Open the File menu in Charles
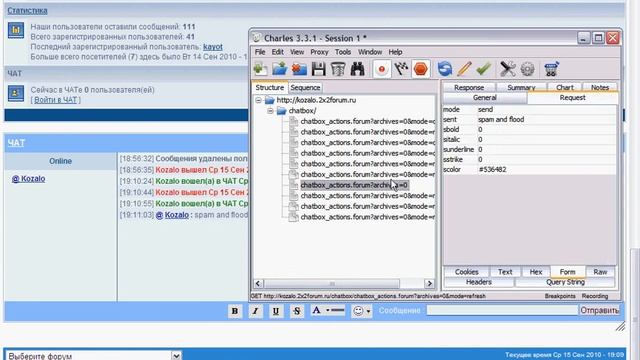The image size is (640, 360). (260, 52)
